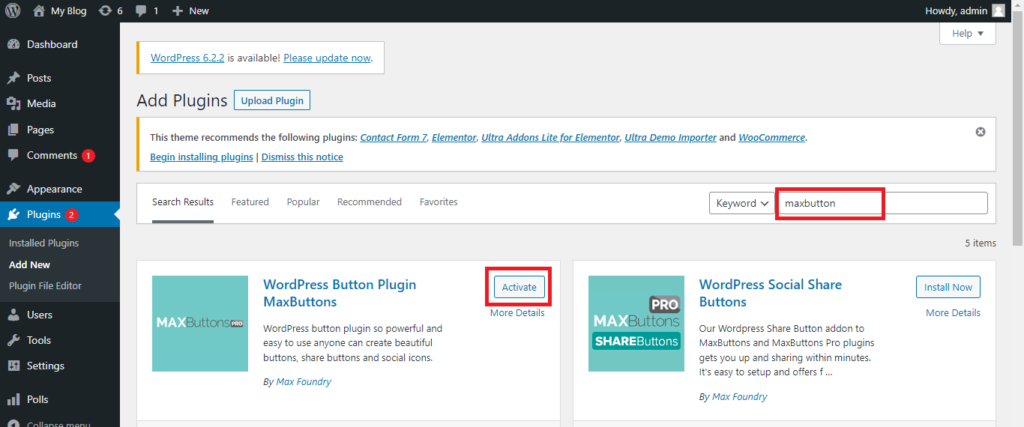Open More Details for MaxButtons plugin
This screenshot has width=1024, height=427.
(x=517, y=313)
